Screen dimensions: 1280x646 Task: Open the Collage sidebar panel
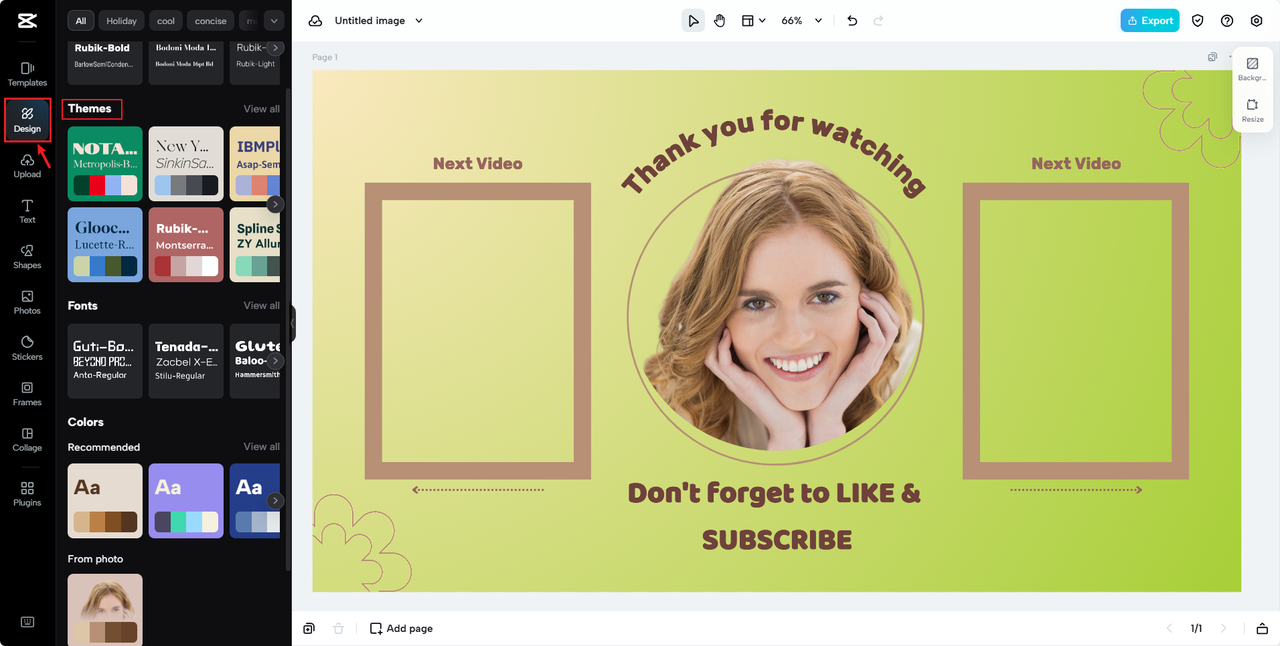pyautogui.click(x=27, y=439)
